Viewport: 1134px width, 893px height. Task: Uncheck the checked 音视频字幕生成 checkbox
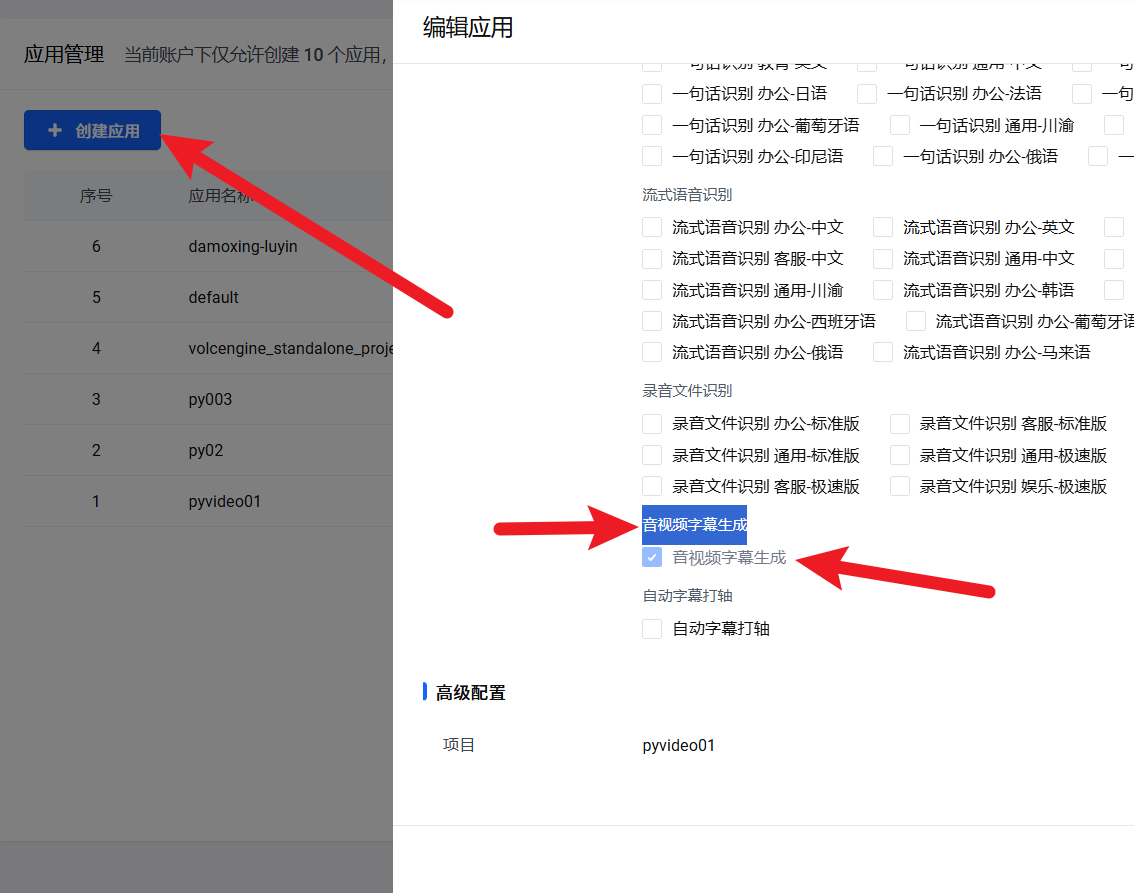point(652,557)
